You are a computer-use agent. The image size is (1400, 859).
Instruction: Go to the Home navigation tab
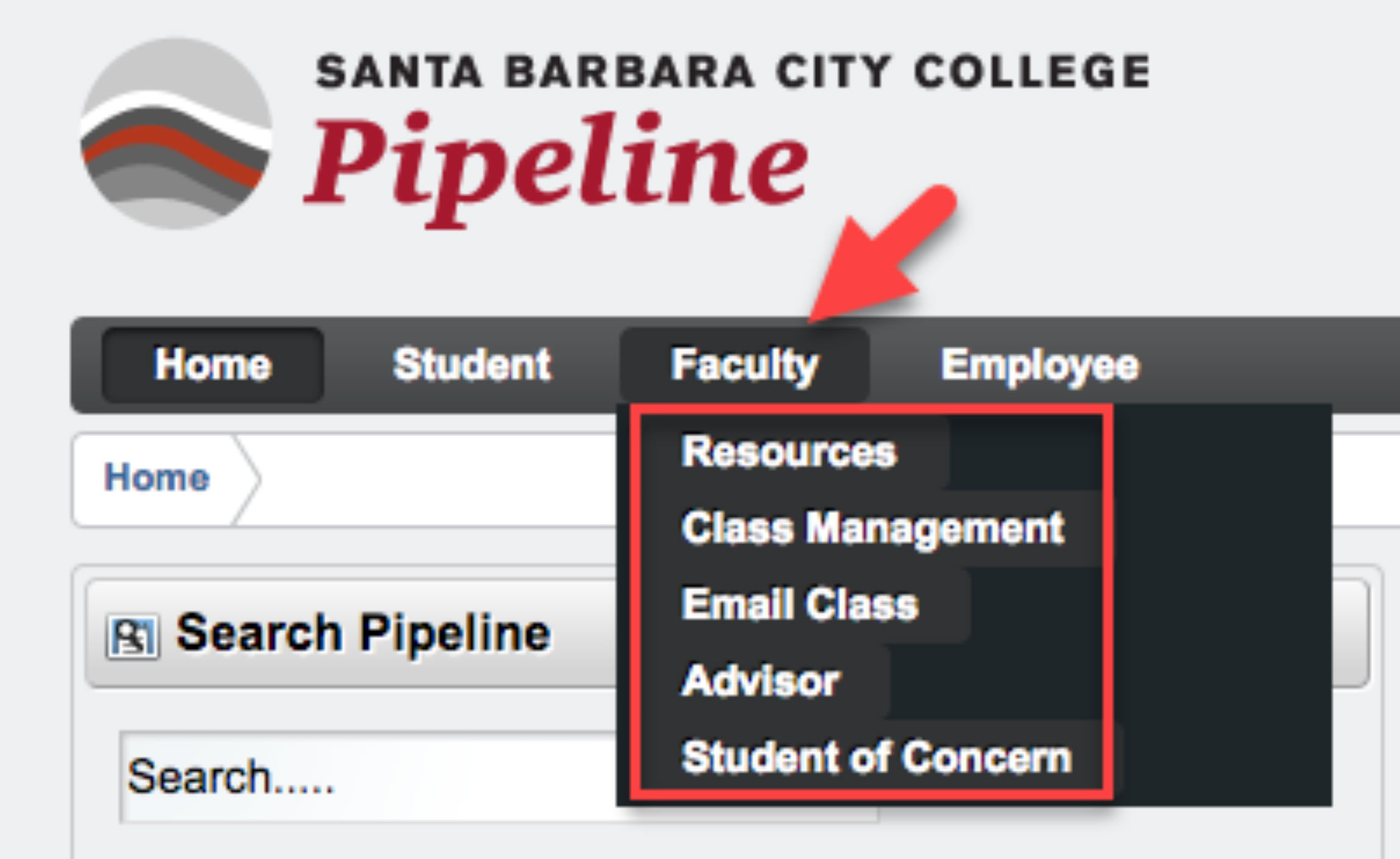tap(212, 365)
